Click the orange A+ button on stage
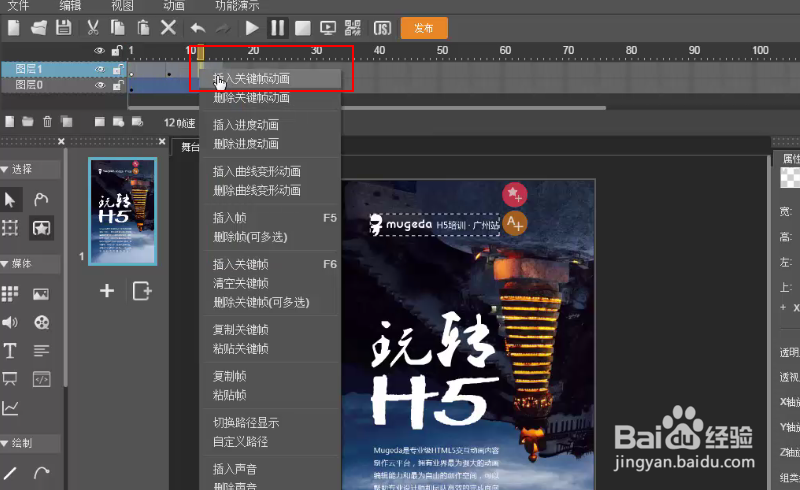 [x=514, y=224]
